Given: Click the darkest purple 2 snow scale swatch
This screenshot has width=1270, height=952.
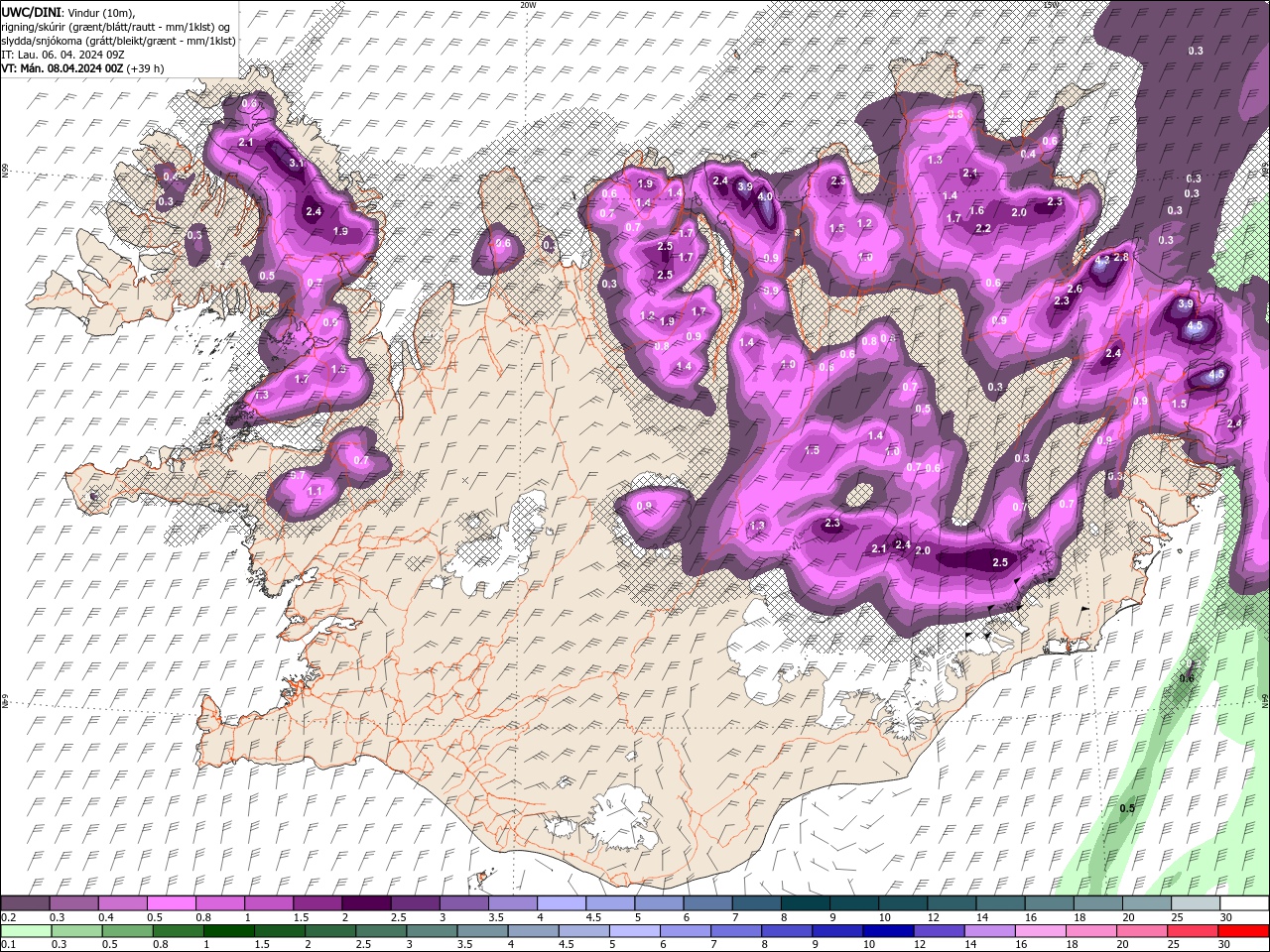Looking at the screenshot, I should pos(366,903).
